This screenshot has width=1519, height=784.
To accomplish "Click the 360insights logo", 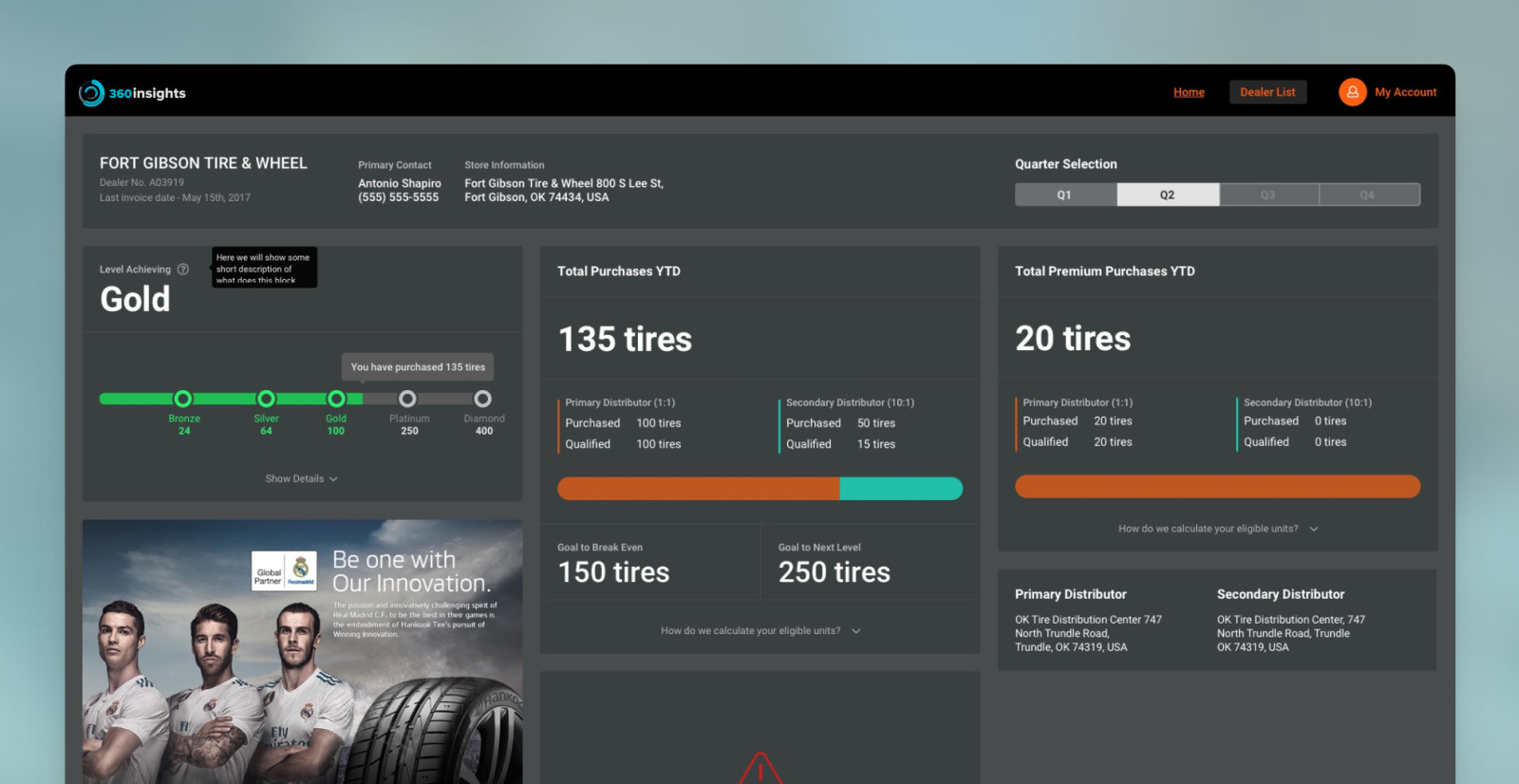I will pyautogui.click(x=132, y=93).
